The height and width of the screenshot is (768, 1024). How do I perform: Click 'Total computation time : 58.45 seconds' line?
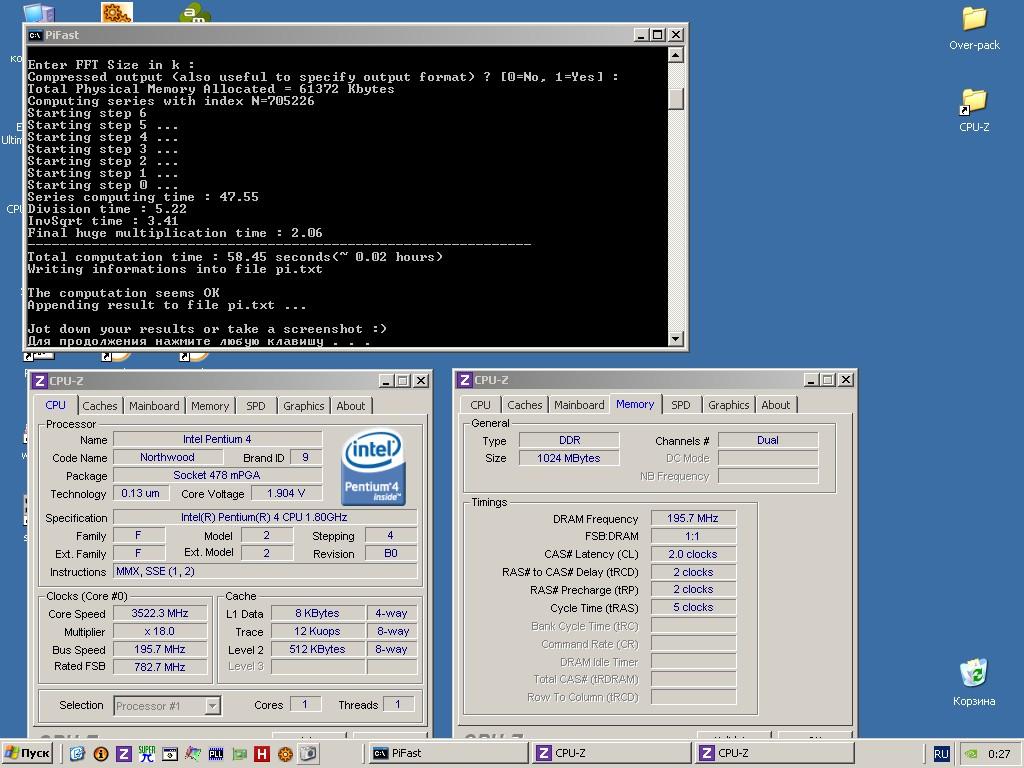[235, 257]
